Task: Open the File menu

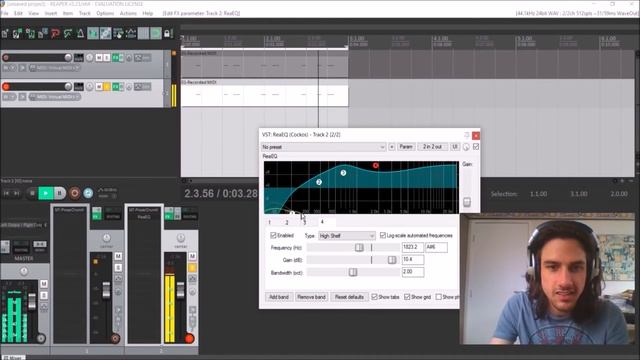Action: pos(5,13)
